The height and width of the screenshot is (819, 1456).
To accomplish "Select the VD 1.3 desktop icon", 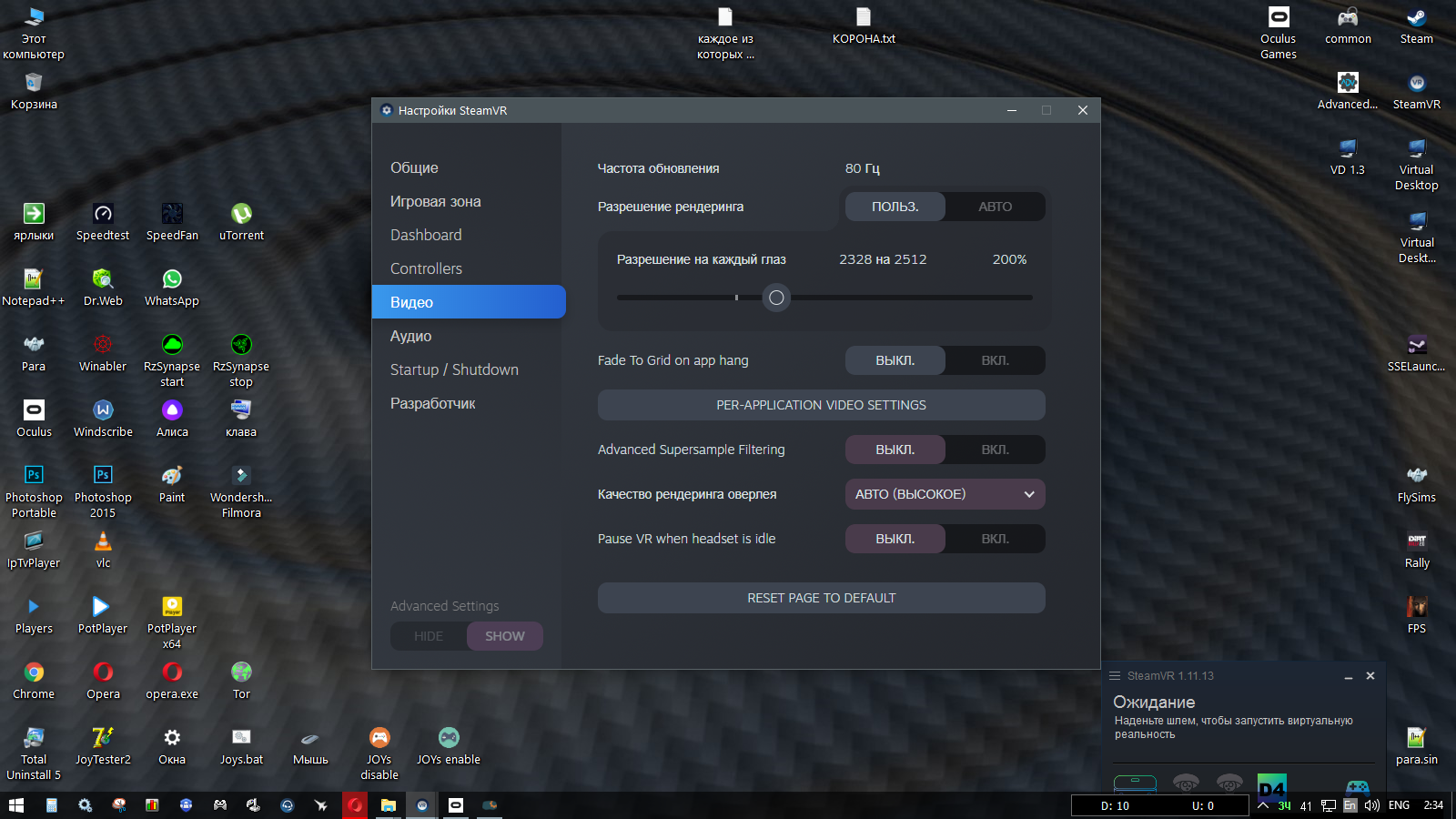I will [1348, 157].
